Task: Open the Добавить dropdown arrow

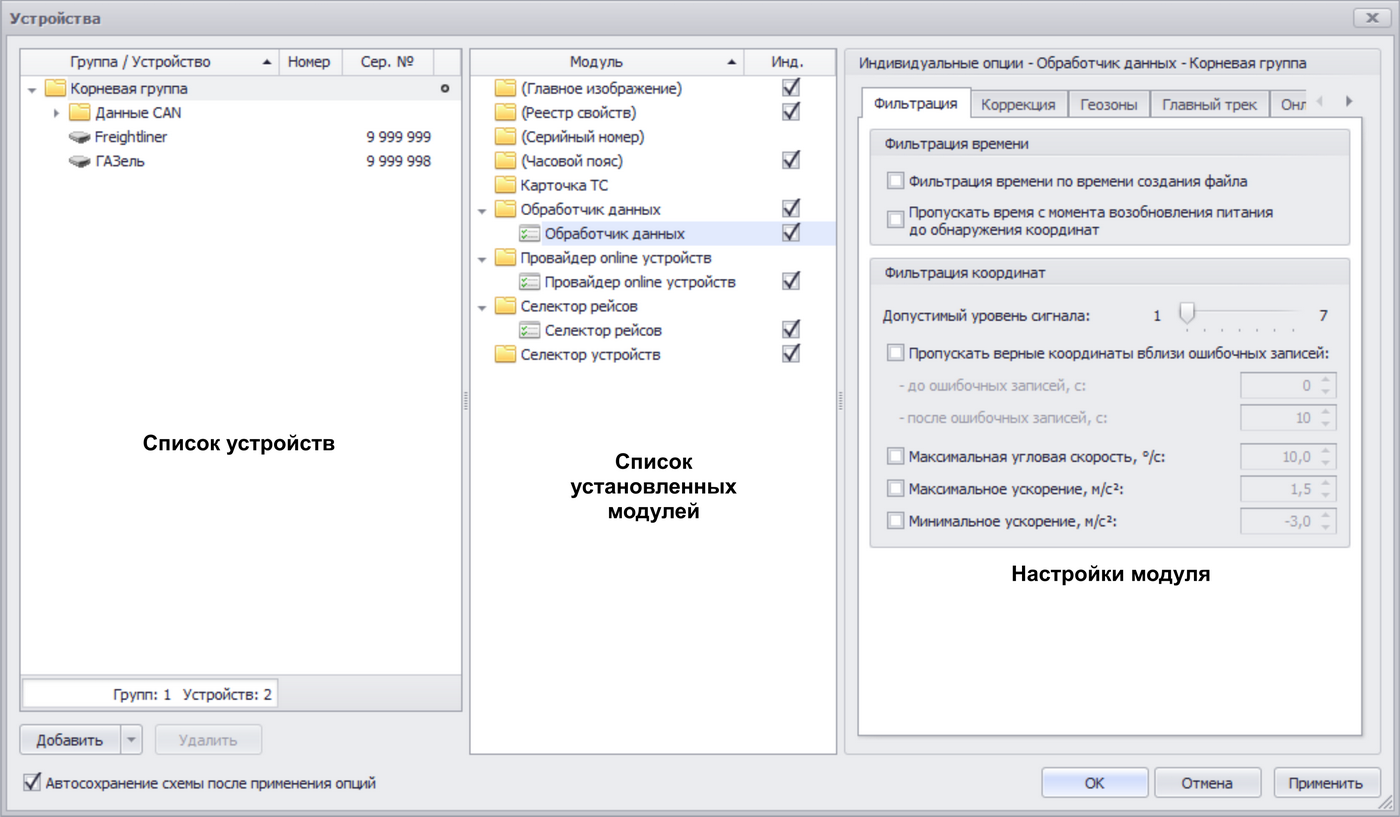Action: (x=133, y=740)
